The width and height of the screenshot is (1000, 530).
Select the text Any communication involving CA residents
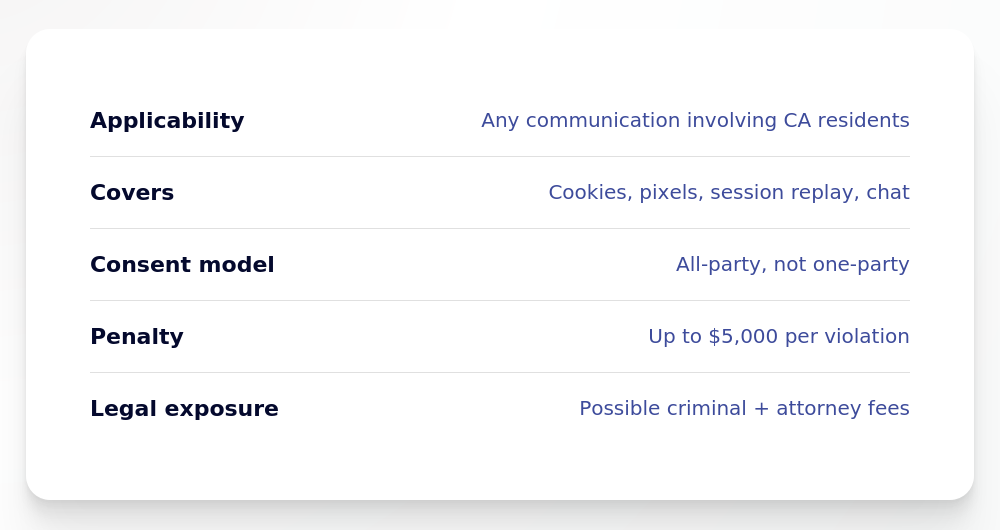tap(695, 121)
